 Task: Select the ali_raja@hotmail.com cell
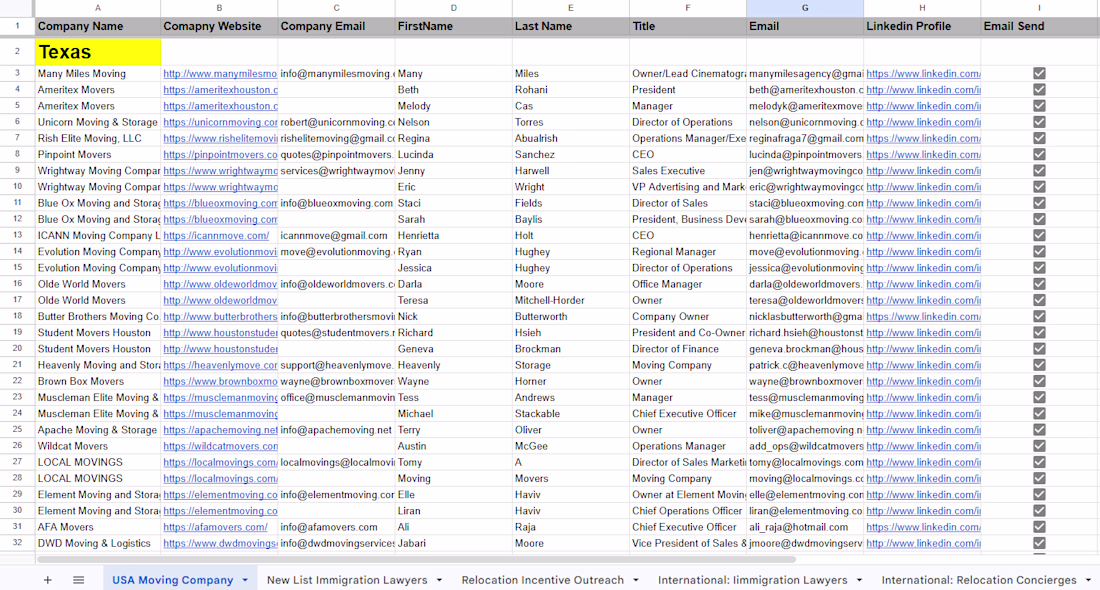pos(805,527)
